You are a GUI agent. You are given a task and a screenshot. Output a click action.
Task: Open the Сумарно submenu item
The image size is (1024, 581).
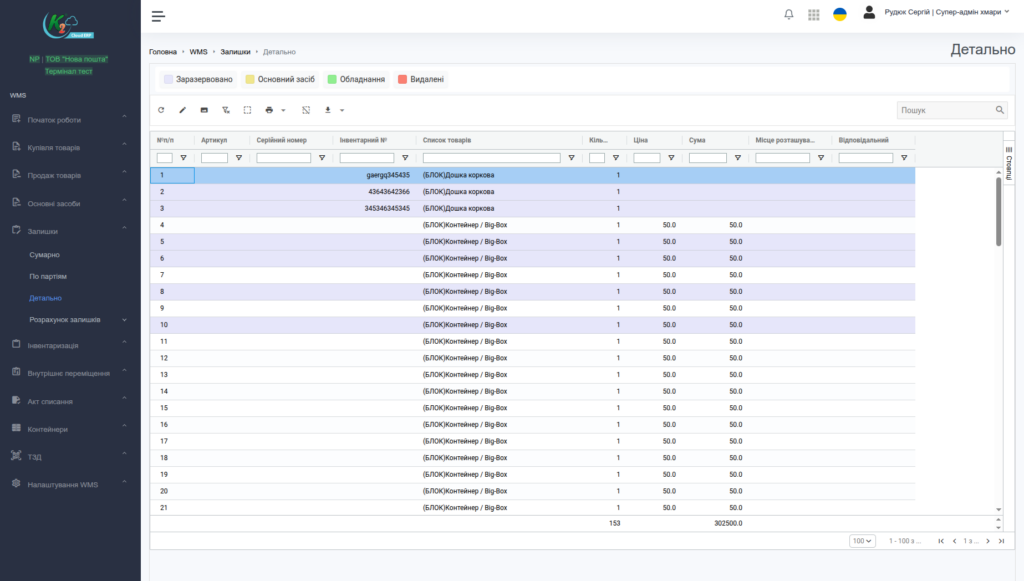[45, 255]
